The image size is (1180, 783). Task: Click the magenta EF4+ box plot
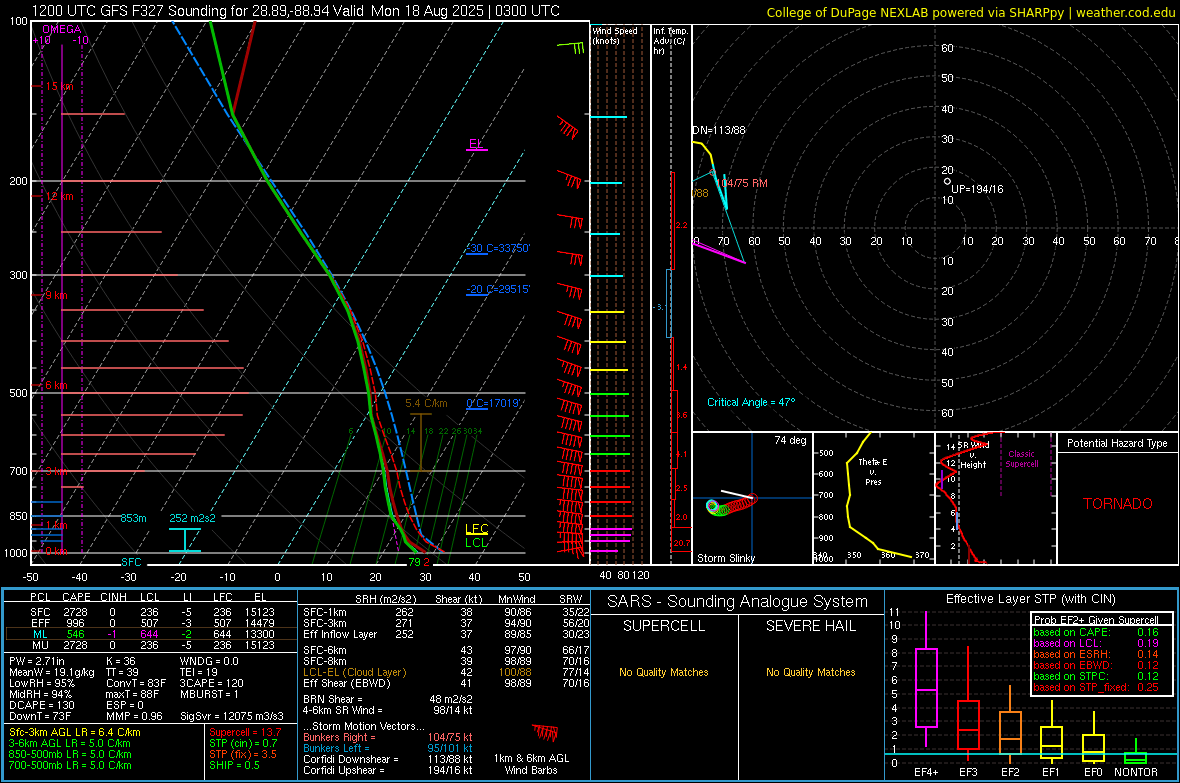pyautogui.click(x=926, y=678)
